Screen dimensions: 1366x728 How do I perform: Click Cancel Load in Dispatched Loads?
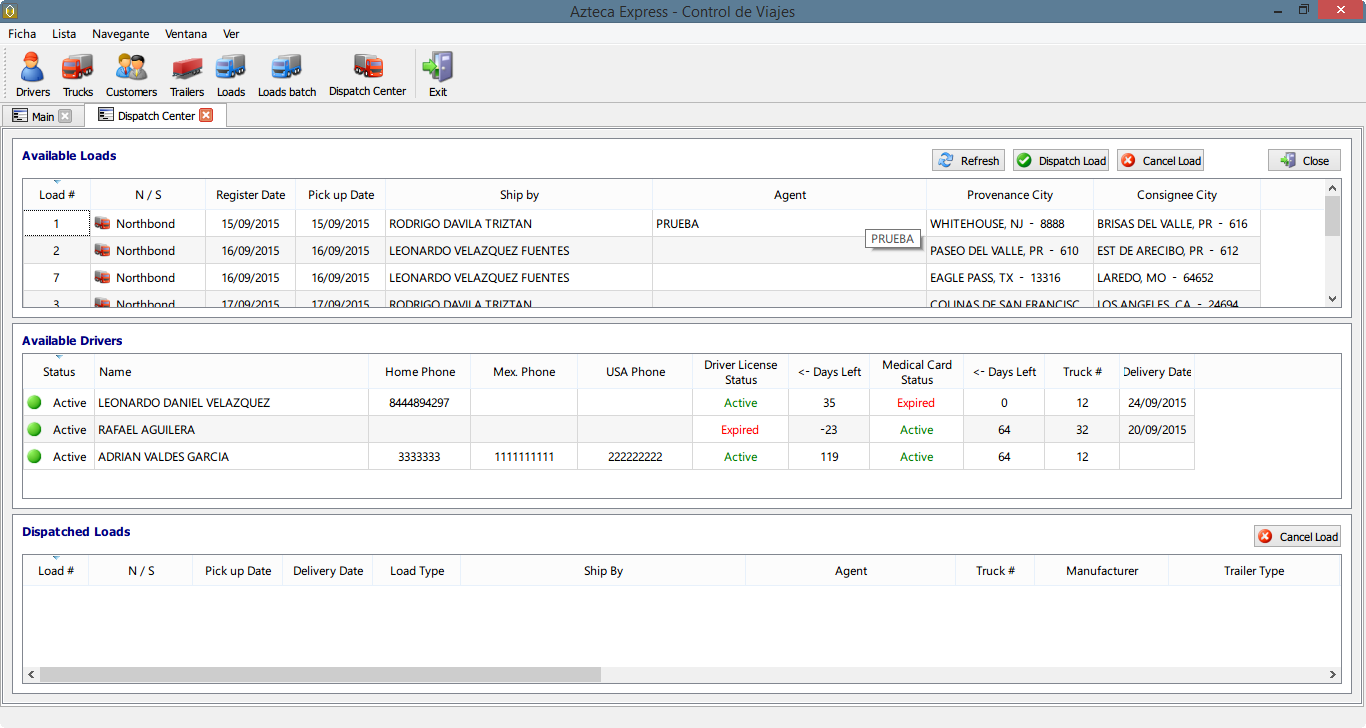click(x=1297, y=537)
